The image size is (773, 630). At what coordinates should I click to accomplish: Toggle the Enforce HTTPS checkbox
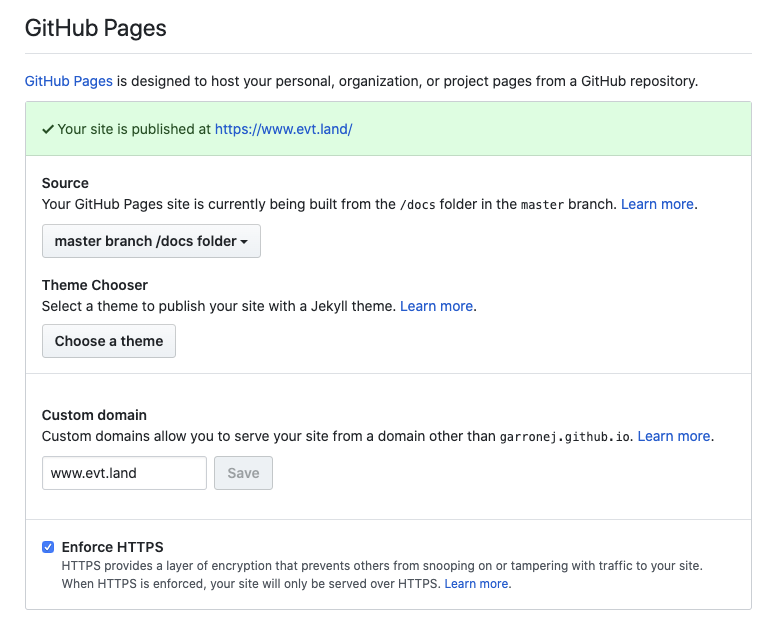point(48,547)
